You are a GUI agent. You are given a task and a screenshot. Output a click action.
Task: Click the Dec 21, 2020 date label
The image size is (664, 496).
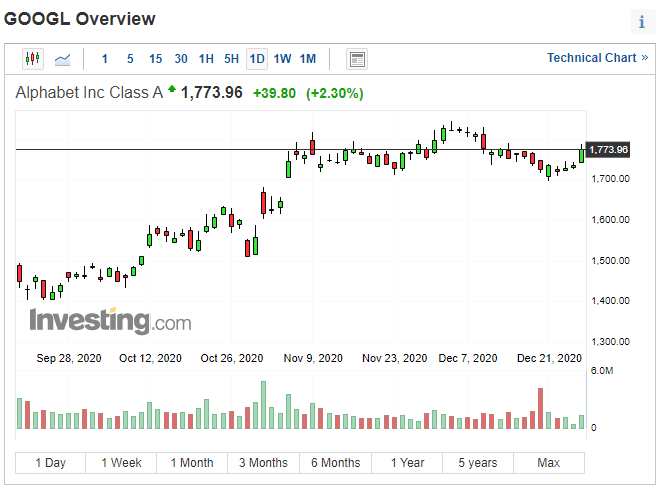[549, 358]
